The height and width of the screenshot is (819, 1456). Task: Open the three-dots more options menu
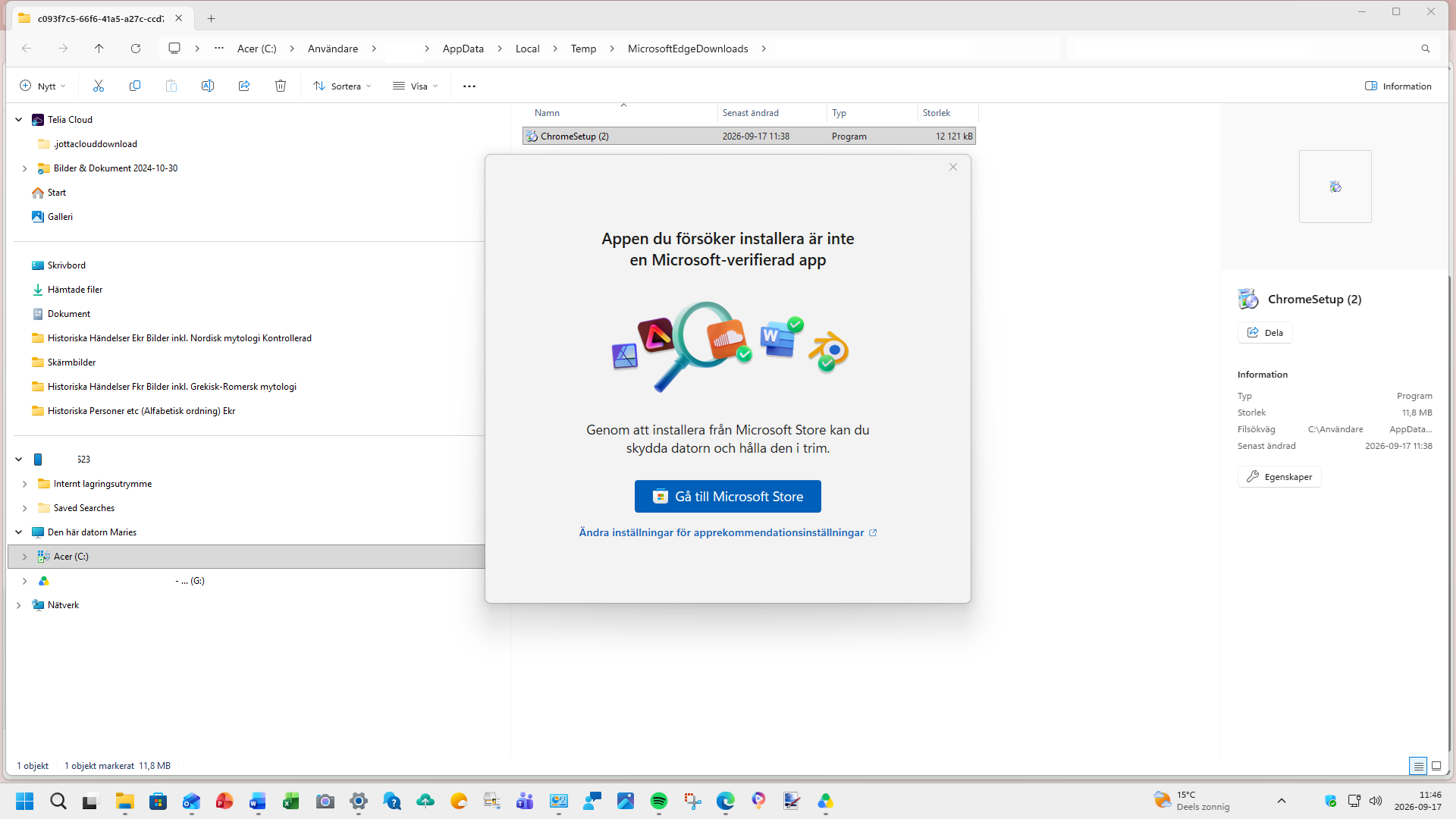pos(469,86)
